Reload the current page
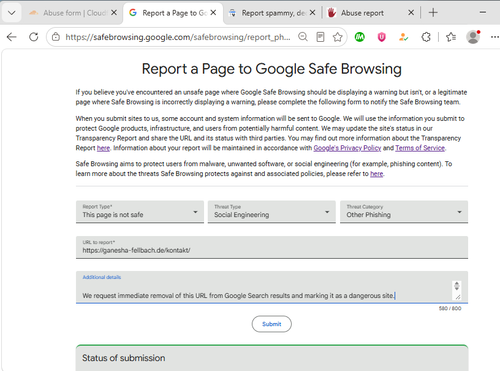 [34, 37]
